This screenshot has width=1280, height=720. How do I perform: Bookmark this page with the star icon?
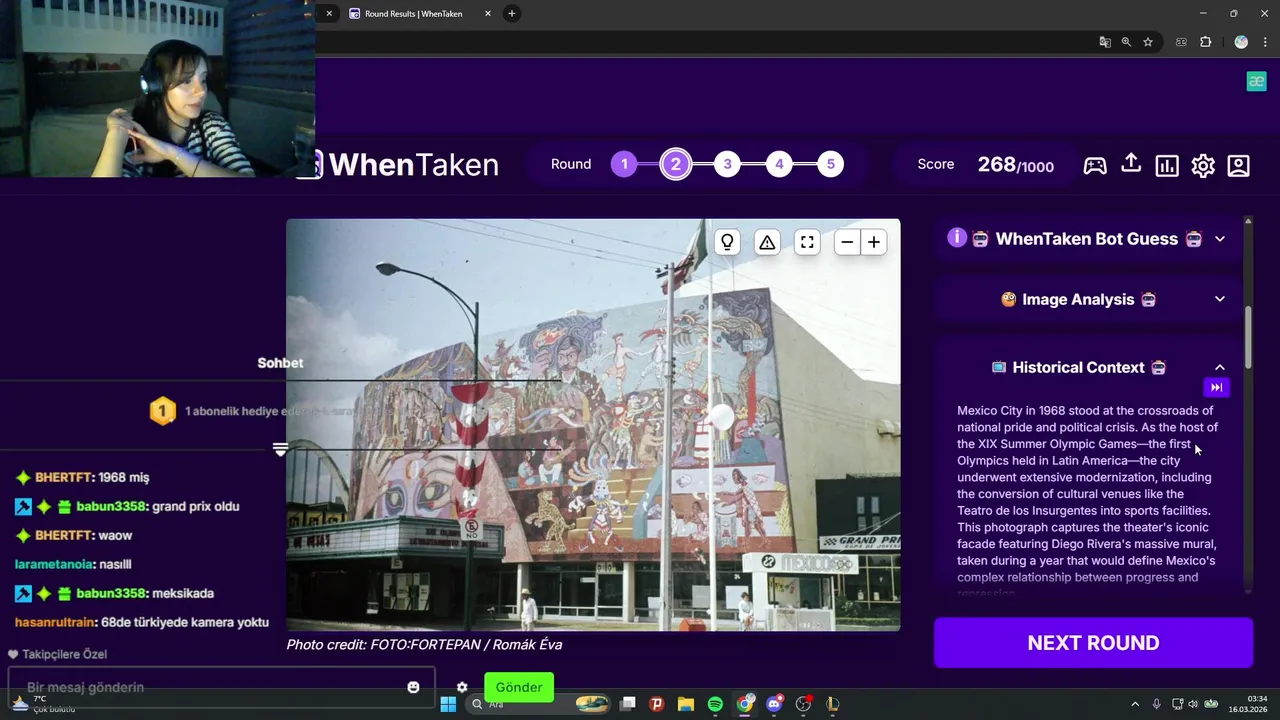pos(1148,42)
